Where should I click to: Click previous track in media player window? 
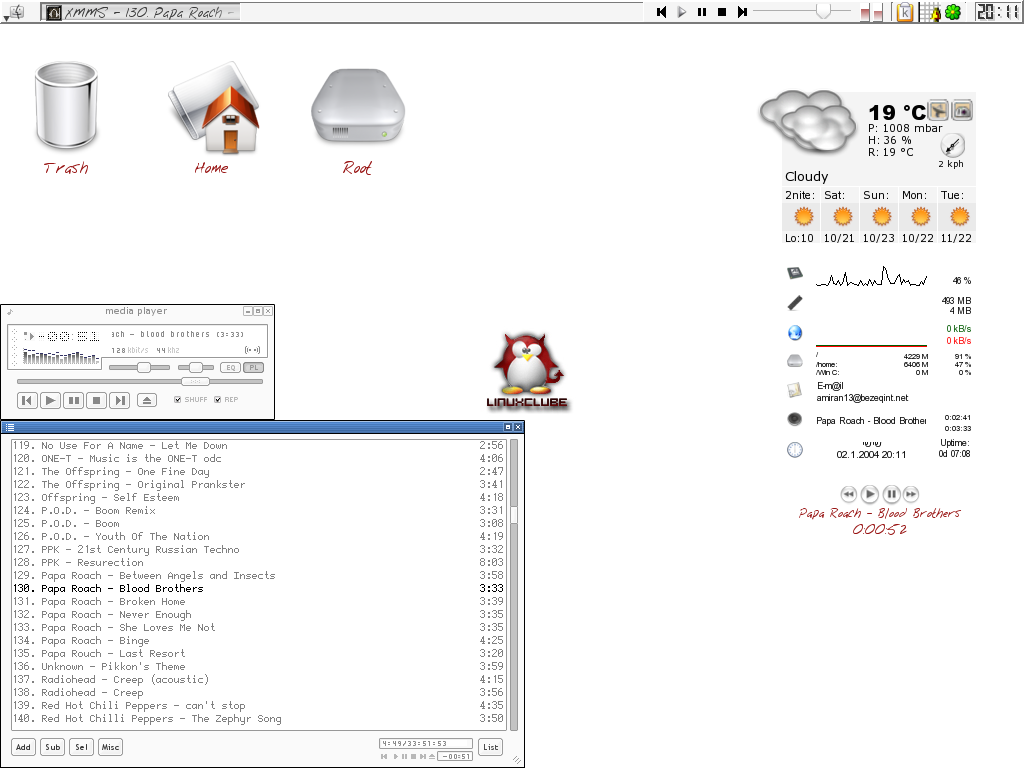27,400
